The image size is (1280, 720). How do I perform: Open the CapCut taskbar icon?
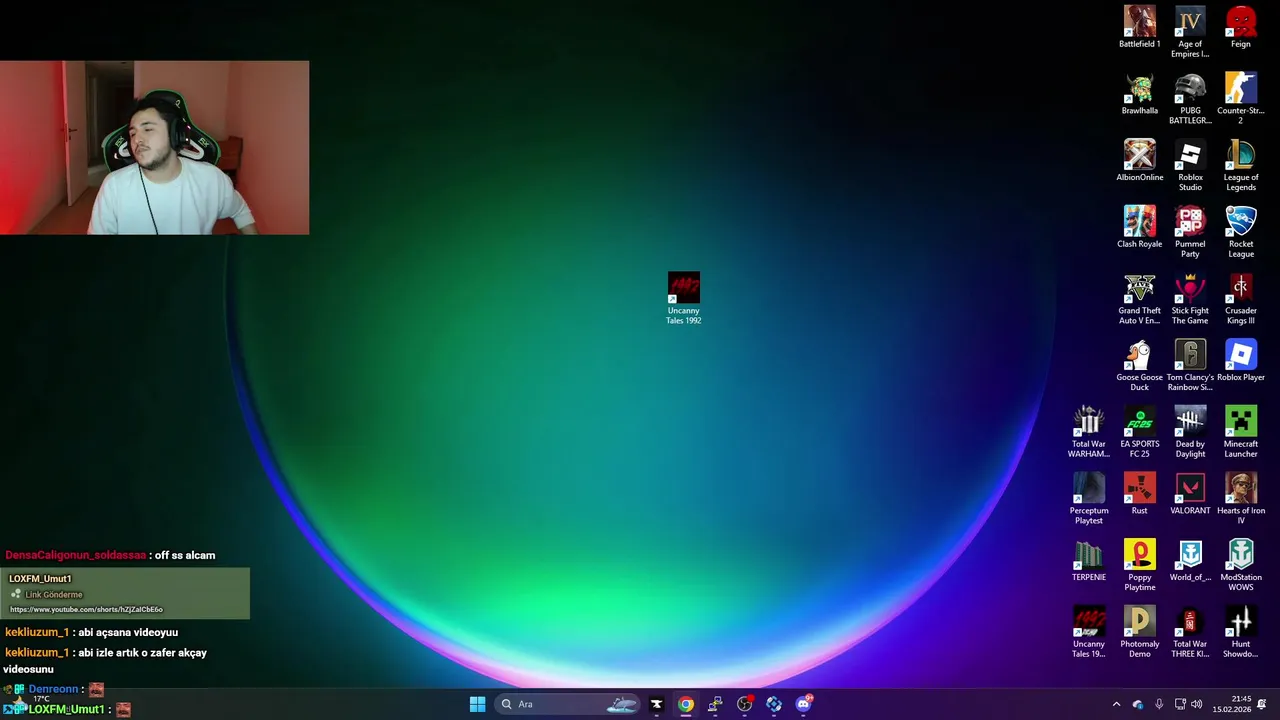pos(656,704)
